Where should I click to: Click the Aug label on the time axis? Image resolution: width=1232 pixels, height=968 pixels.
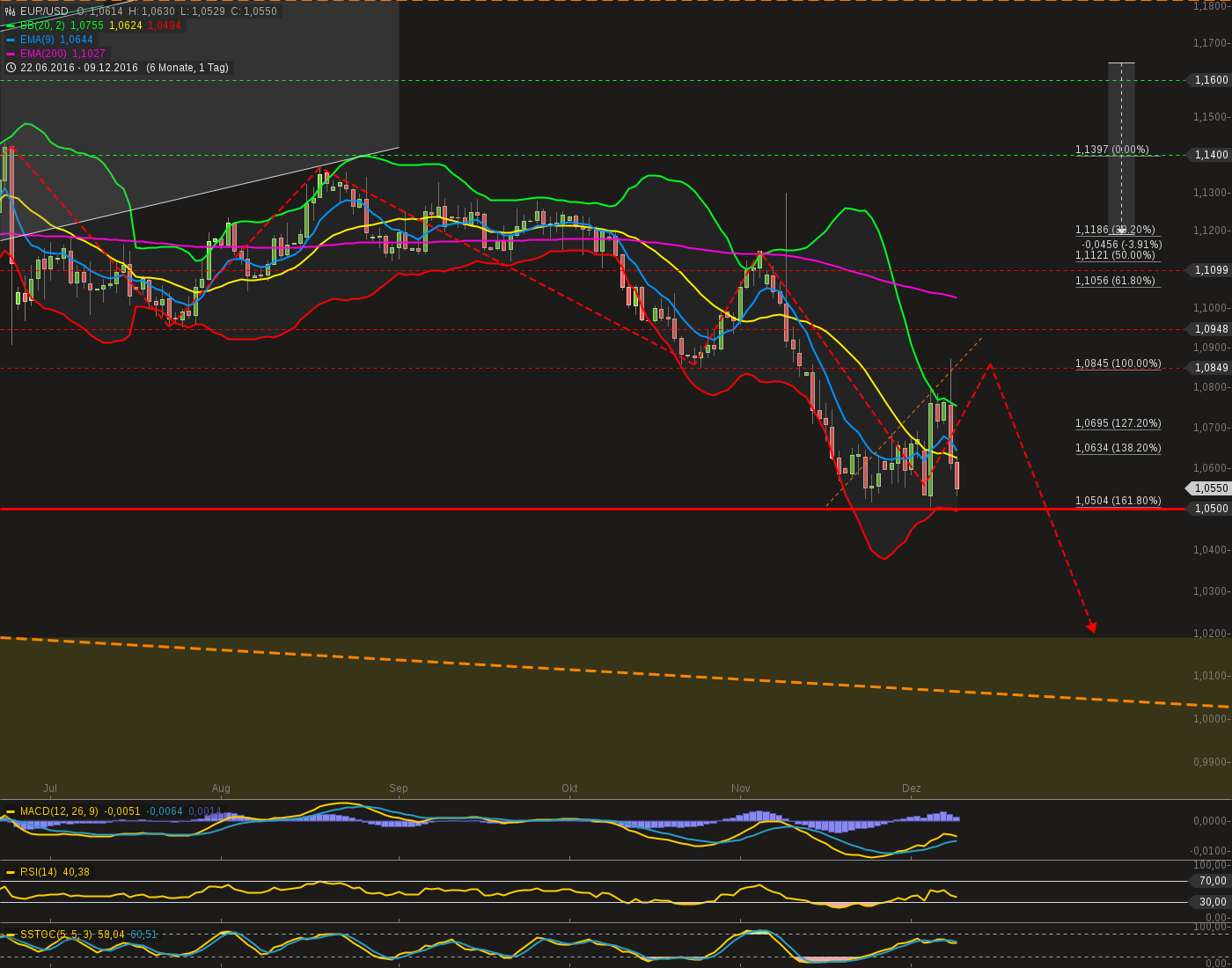click(x=221, y=788)
